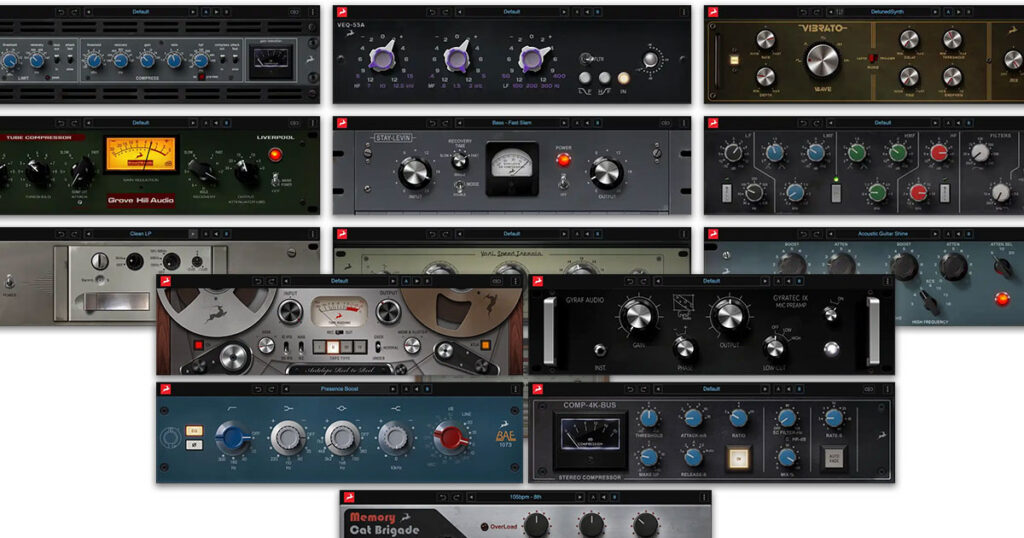Click the VU meter on the Stay-Levin

tap(512, 168)
